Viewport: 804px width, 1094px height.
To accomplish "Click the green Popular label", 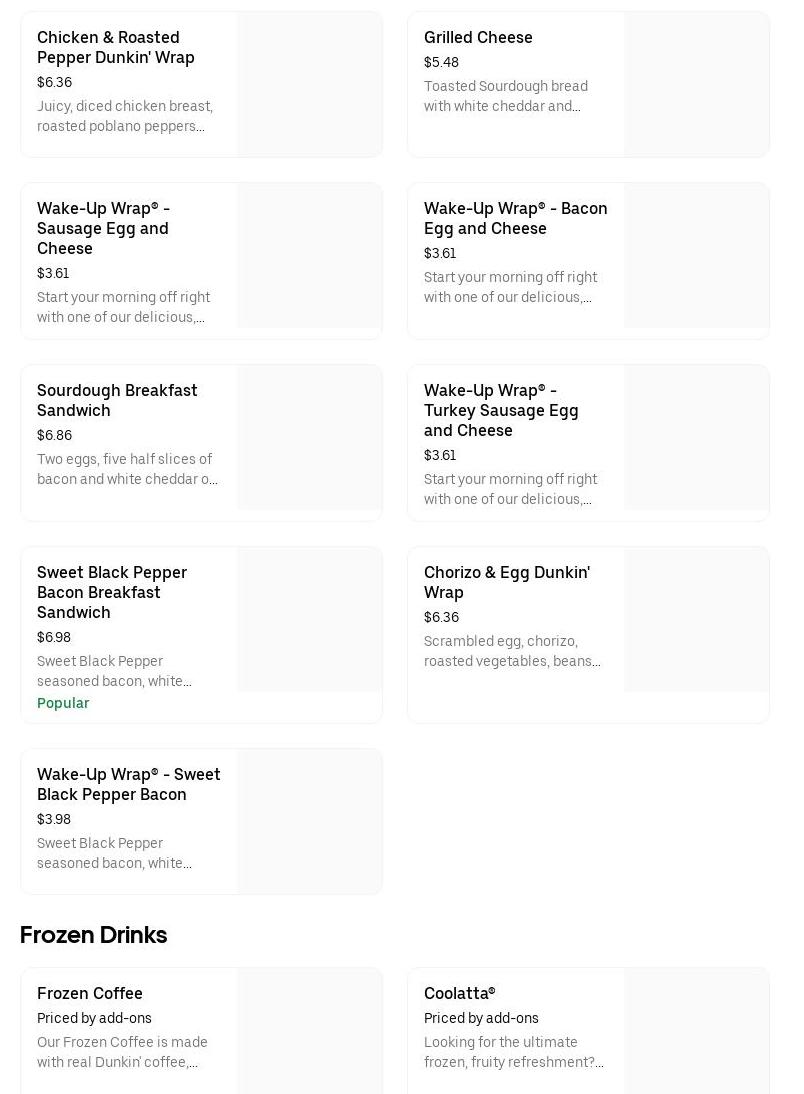I will click(63, 703).
